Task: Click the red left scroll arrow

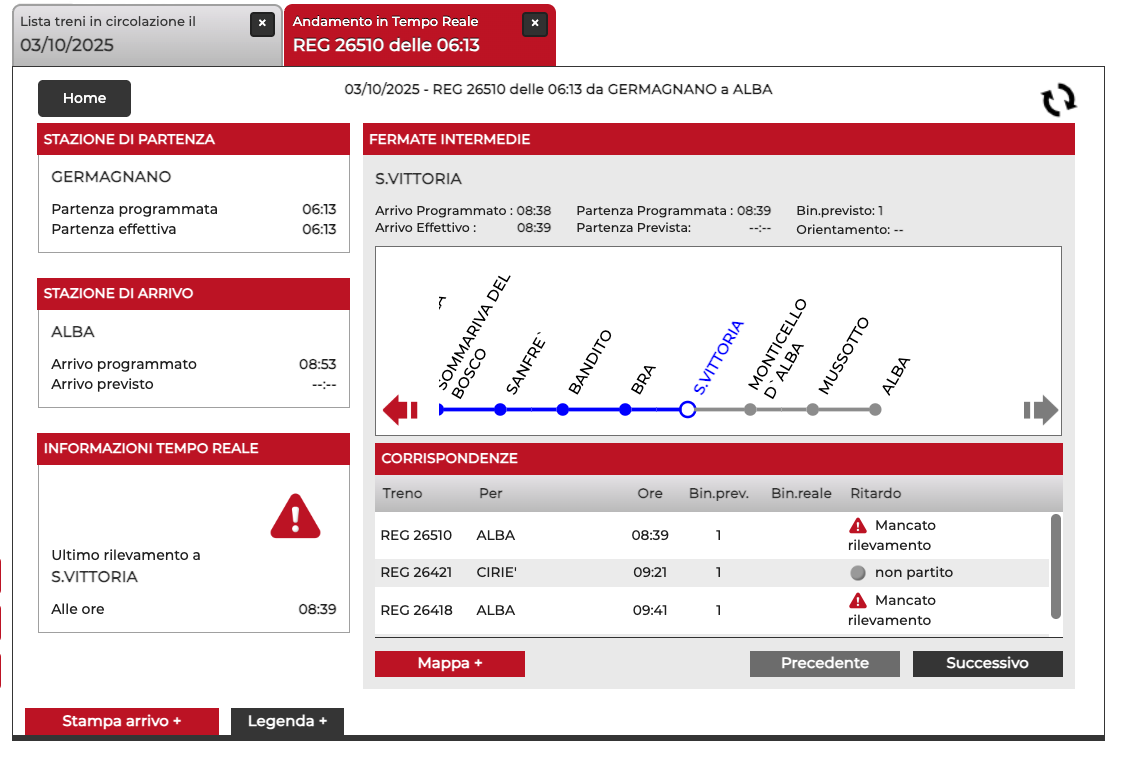Action: point(400,410)
